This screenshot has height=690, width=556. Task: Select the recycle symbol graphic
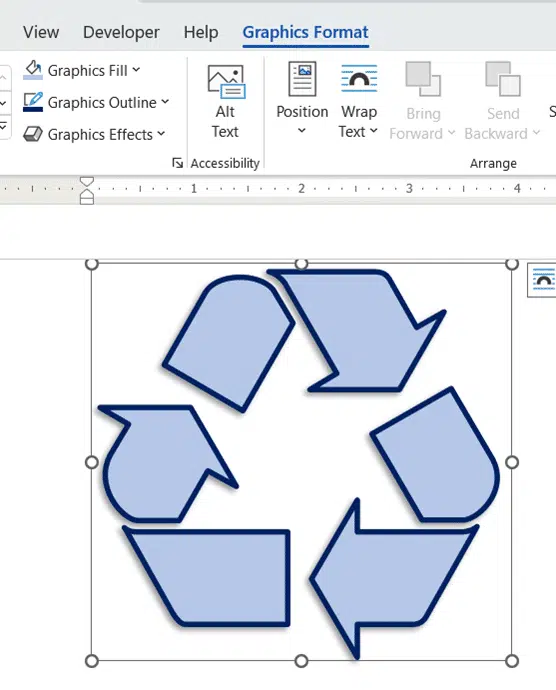pos(302,462)
